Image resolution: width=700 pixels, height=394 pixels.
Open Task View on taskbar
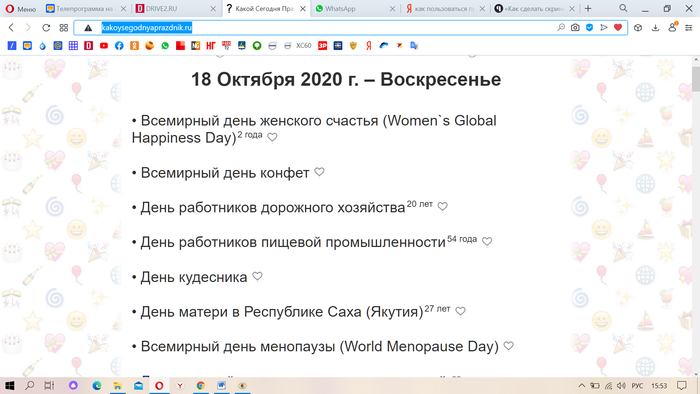(x=49, y=386)
